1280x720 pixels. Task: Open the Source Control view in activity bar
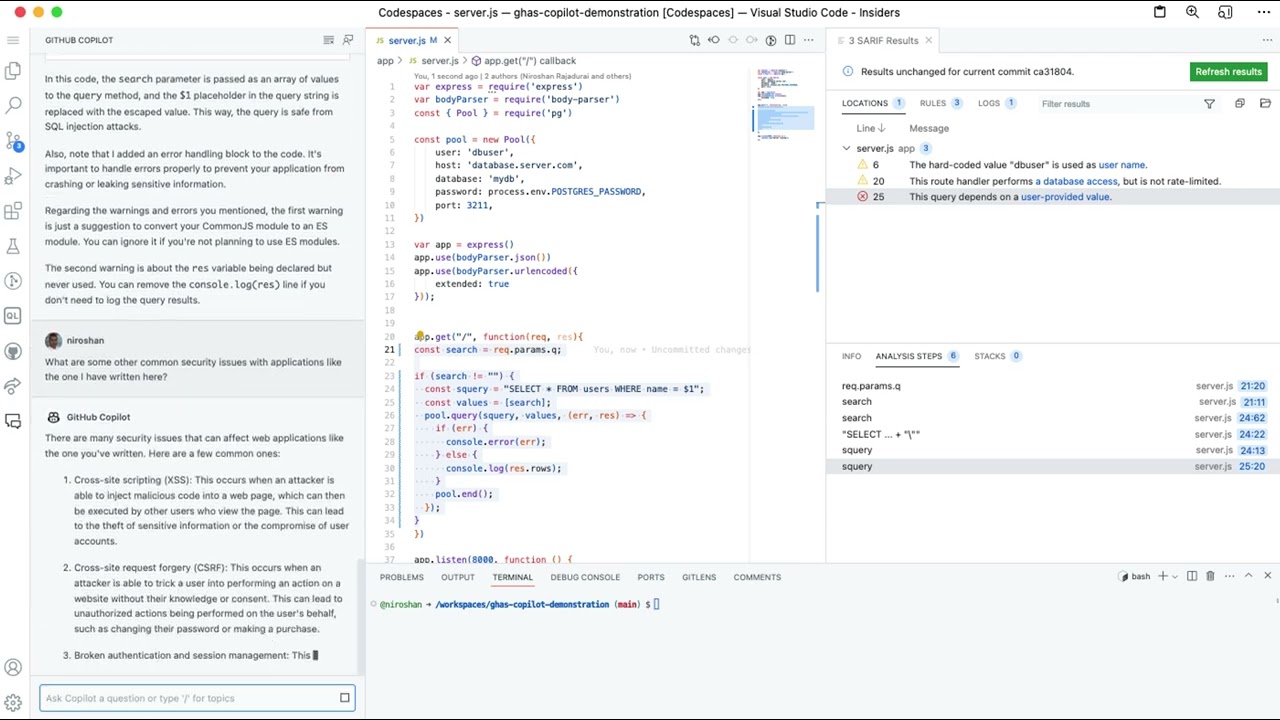pos(13,140)
